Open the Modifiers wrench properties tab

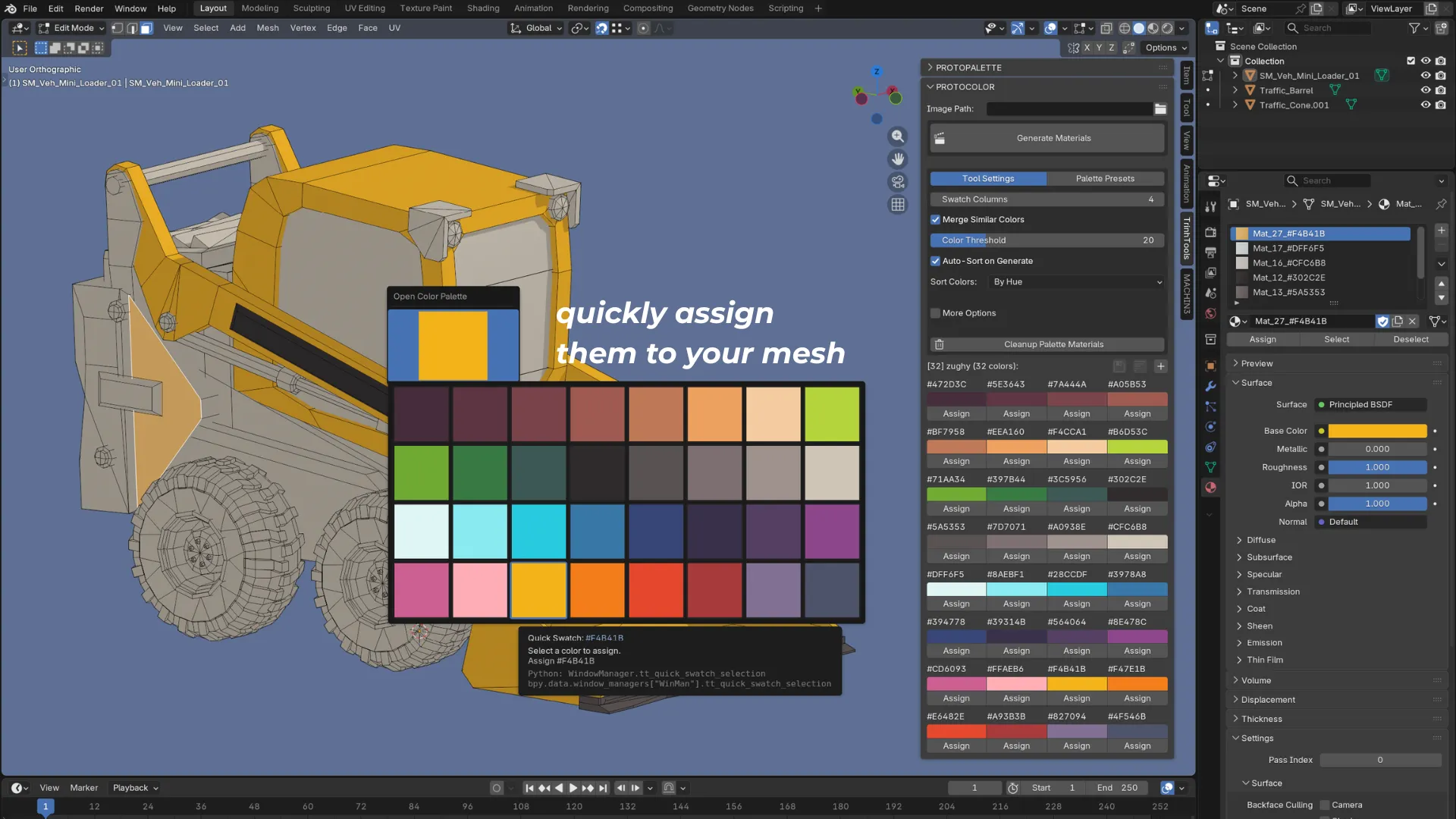coord(1210,387)
